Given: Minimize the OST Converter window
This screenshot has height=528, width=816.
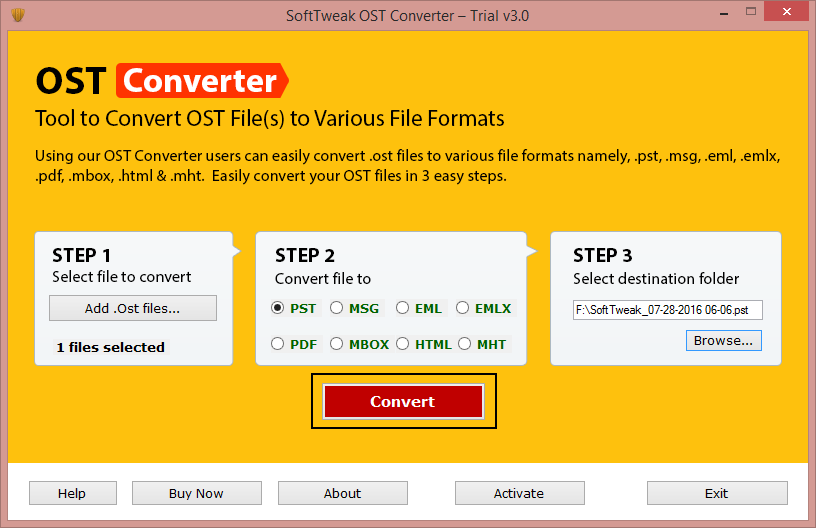Looking at the screenshot, I should (x=724, y=12).
